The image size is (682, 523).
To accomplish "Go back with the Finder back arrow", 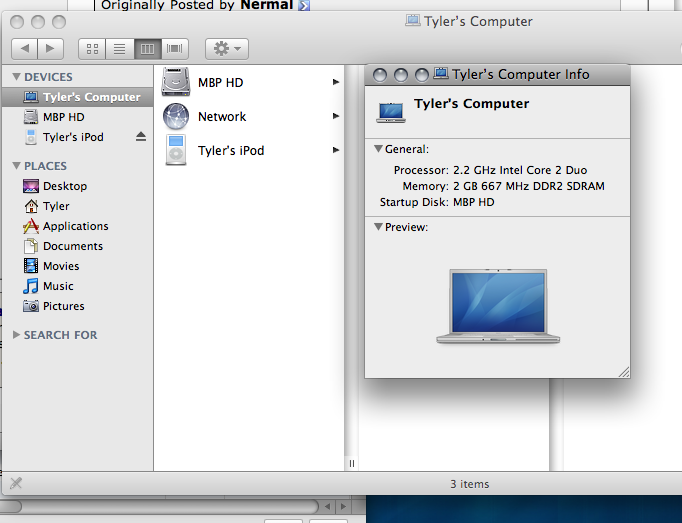I will click(25, 49).
